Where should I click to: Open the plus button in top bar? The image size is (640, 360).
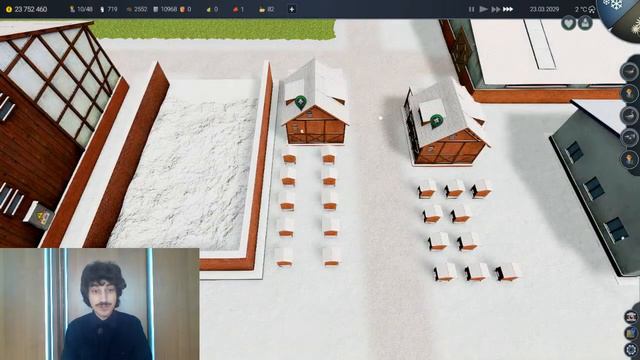291,9
